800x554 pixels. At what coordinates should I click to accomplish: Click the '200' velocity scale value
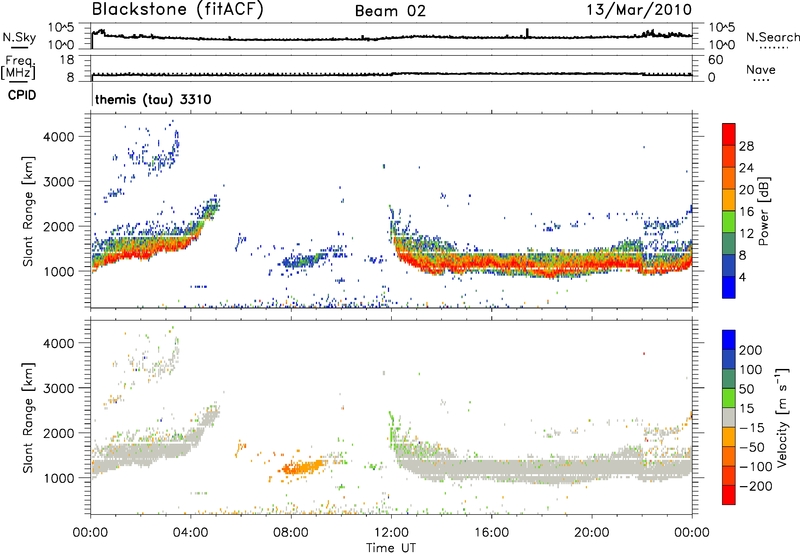(751, 350)
